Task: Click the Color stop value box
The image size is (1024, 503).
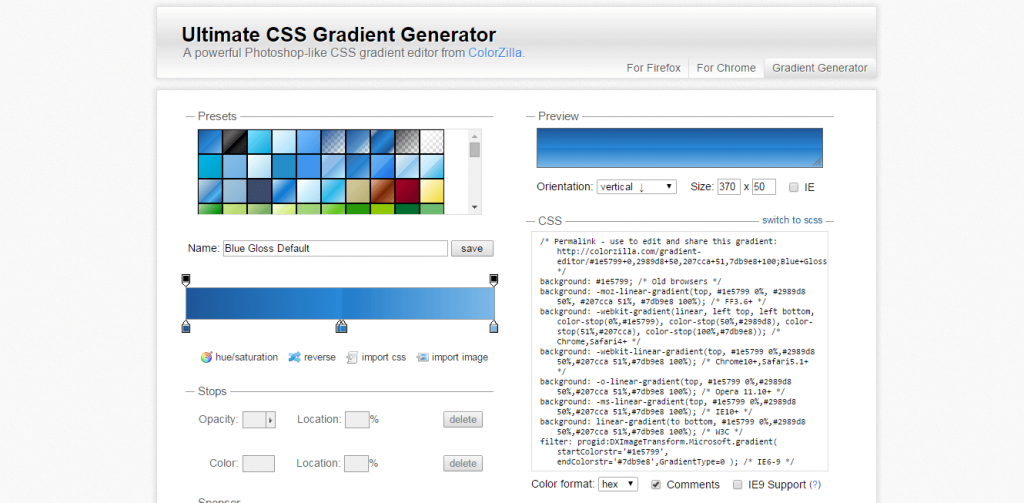Action: [x=259, y=463]
